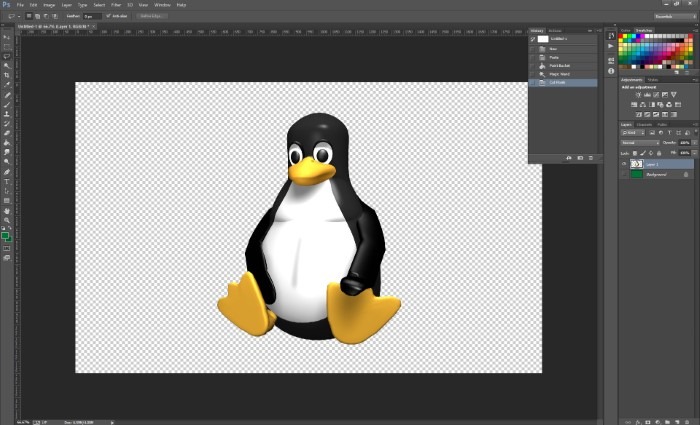Select the Clone Stamp tool

pyautogui.click(x=7, y=114)
